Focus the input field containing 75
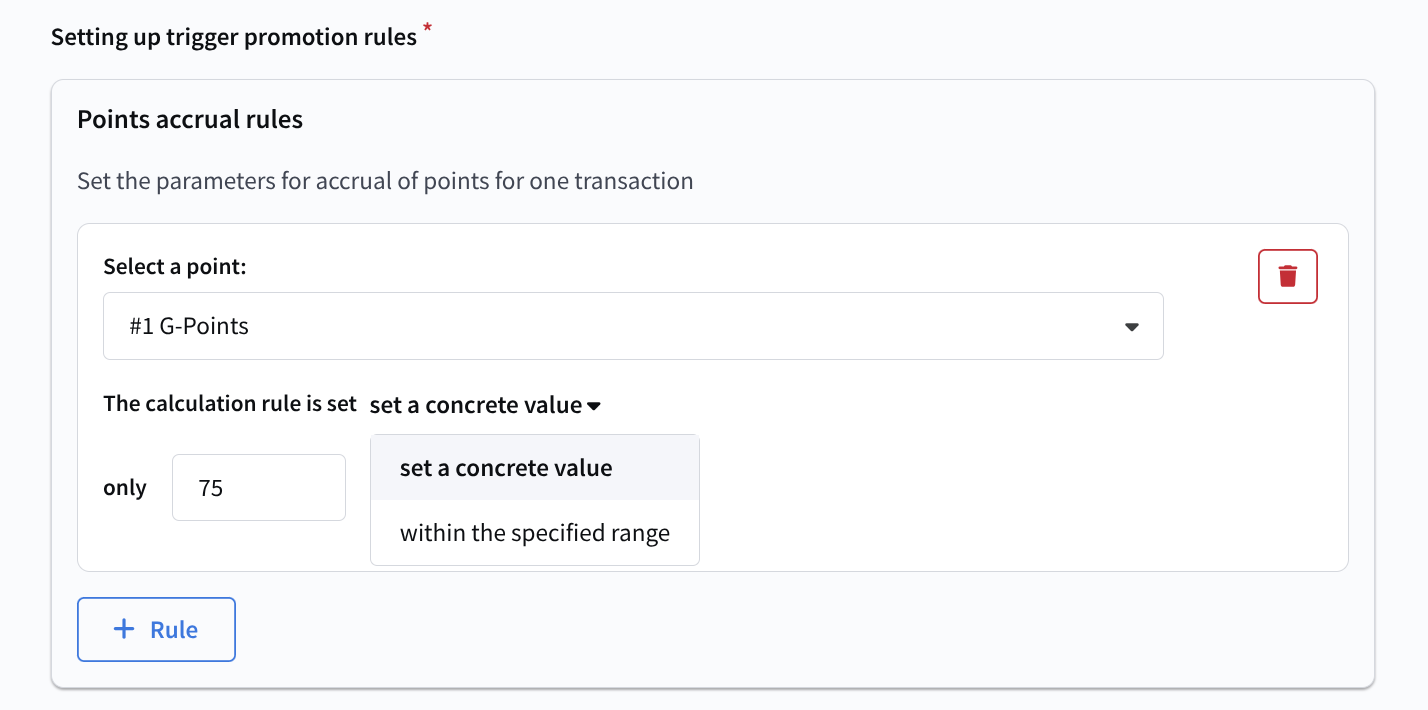 pos(258,488)
